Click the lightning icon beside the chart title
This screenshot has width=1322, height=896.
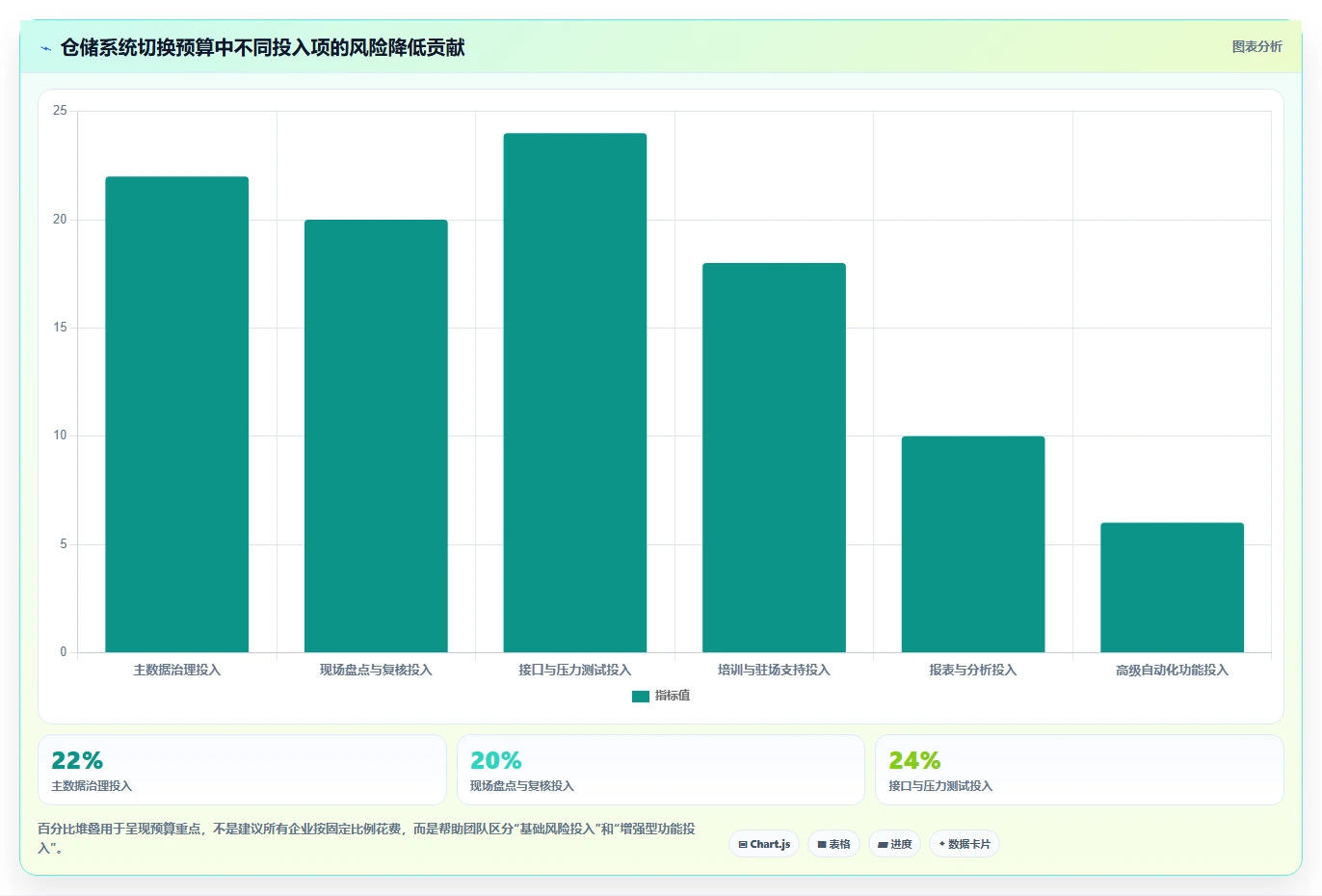(45, 47)
